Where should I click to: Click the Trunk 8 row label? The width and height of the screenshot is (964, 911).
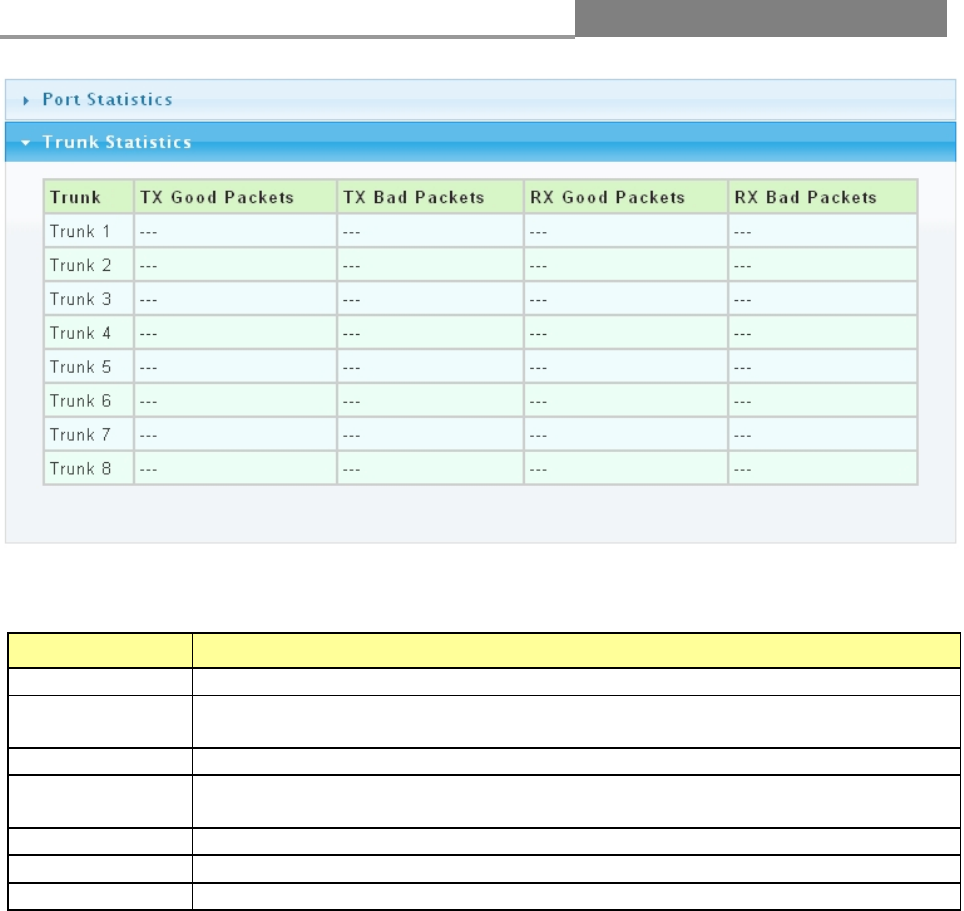[x=80, y=468]
